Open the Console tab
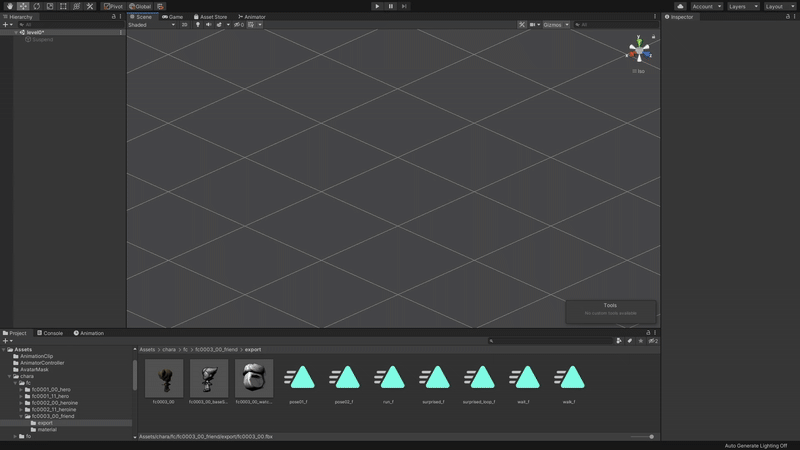This screenshot has width=800, height=450. (x=51, y=333)
